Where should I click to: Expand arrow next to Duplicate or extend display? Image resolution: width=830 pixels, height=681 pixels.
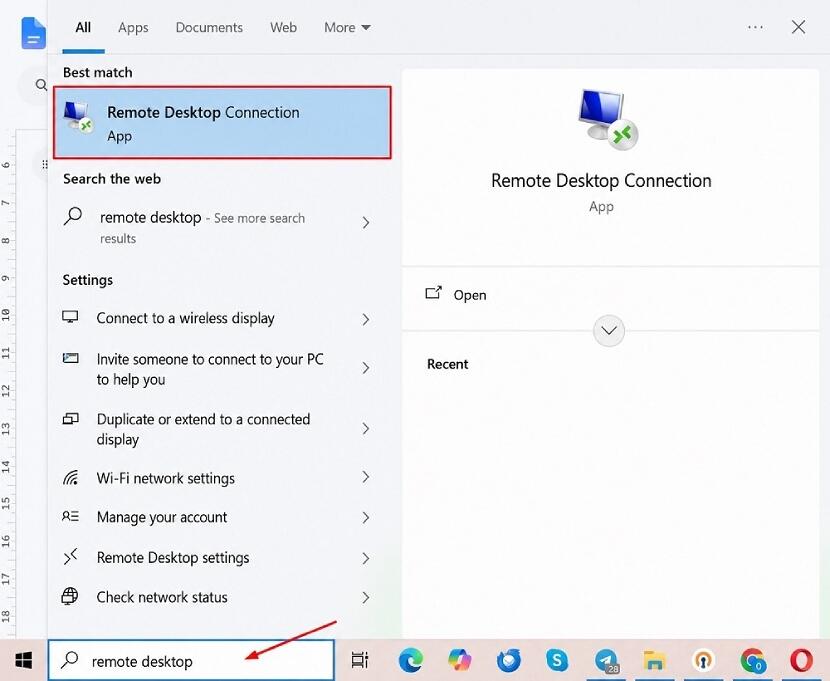[366, 429]
